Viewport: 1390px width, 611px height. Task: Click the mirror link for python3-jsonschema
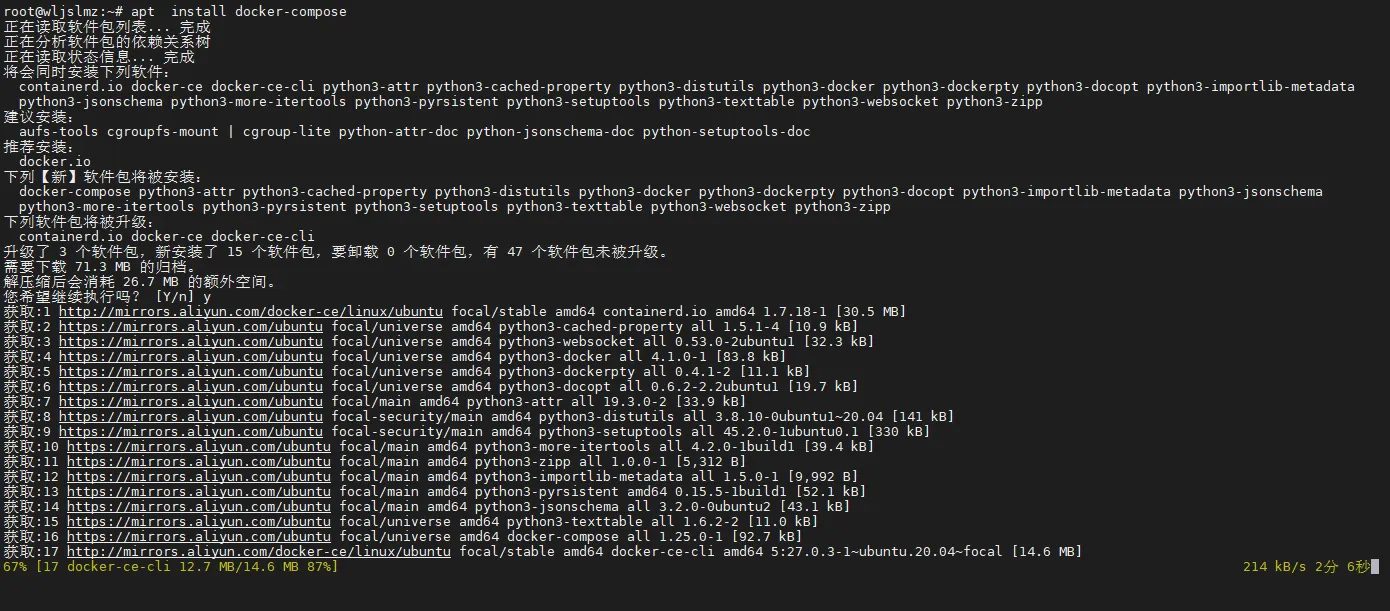tap(198, 507)
